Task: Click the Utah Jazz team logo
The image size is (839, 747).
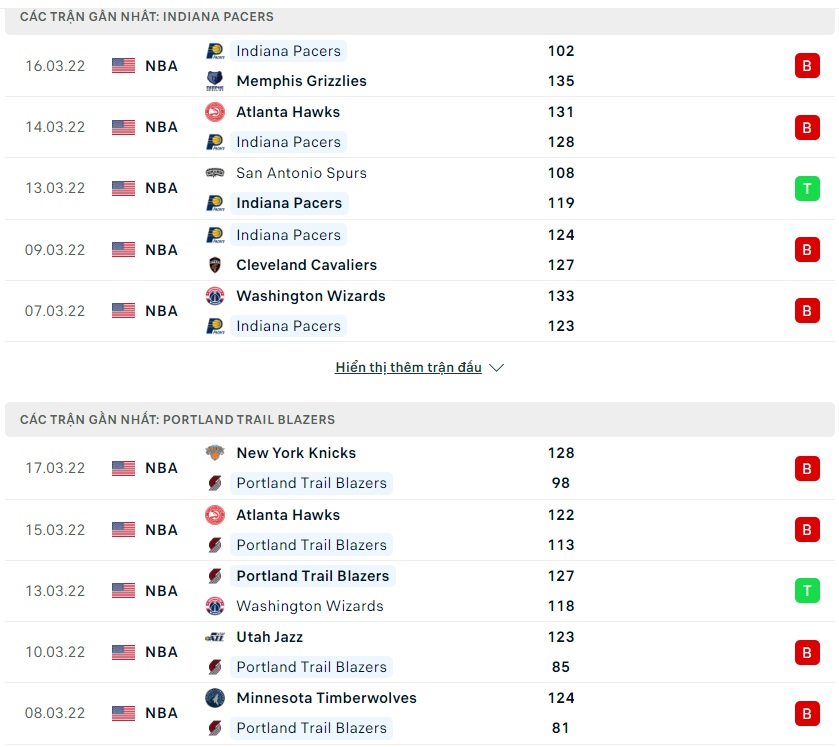Action: (215, 637)
